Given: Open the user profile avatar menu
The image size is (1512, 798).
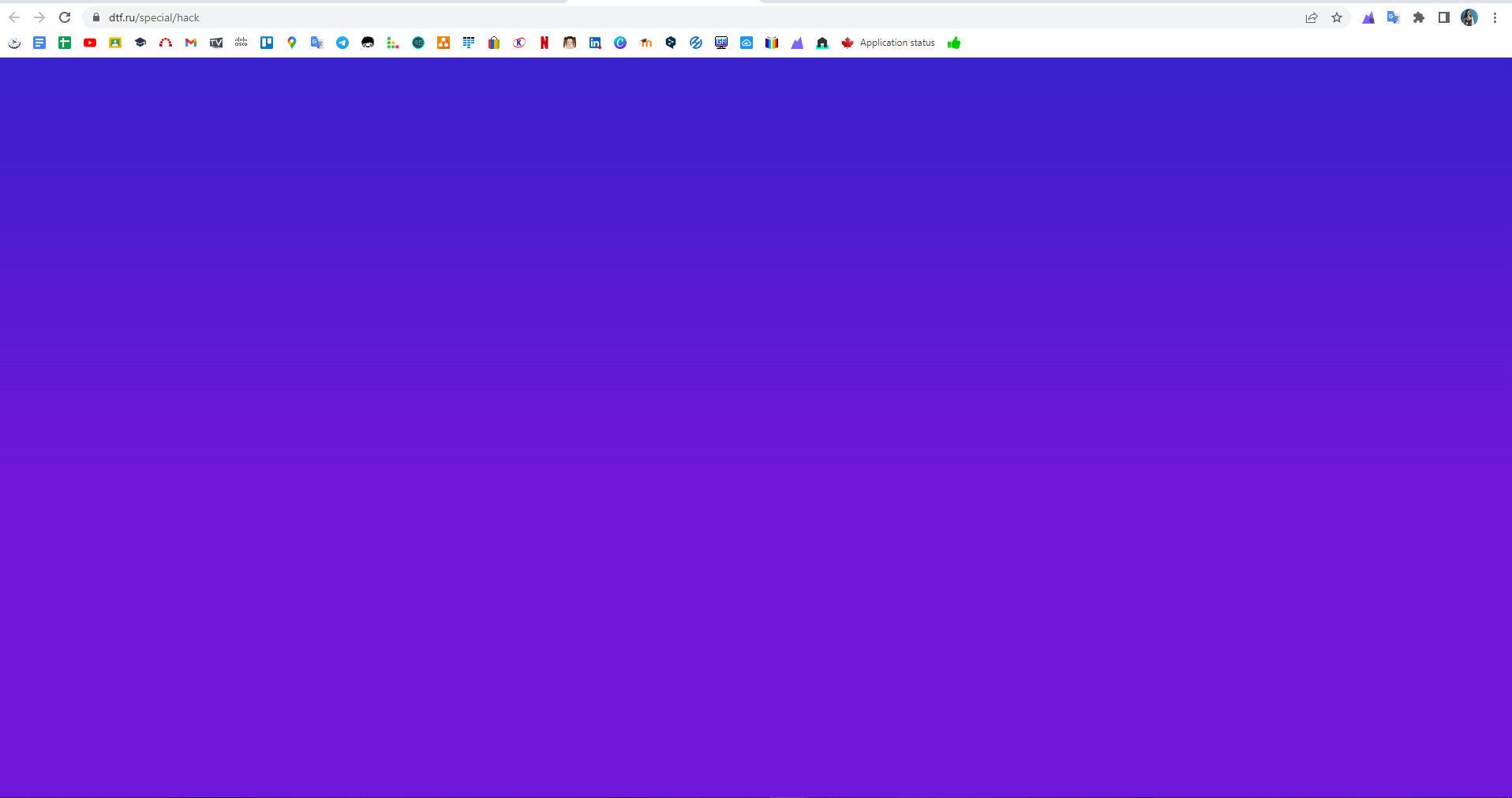Looking at the screenshot, I should pos(1469,17).
